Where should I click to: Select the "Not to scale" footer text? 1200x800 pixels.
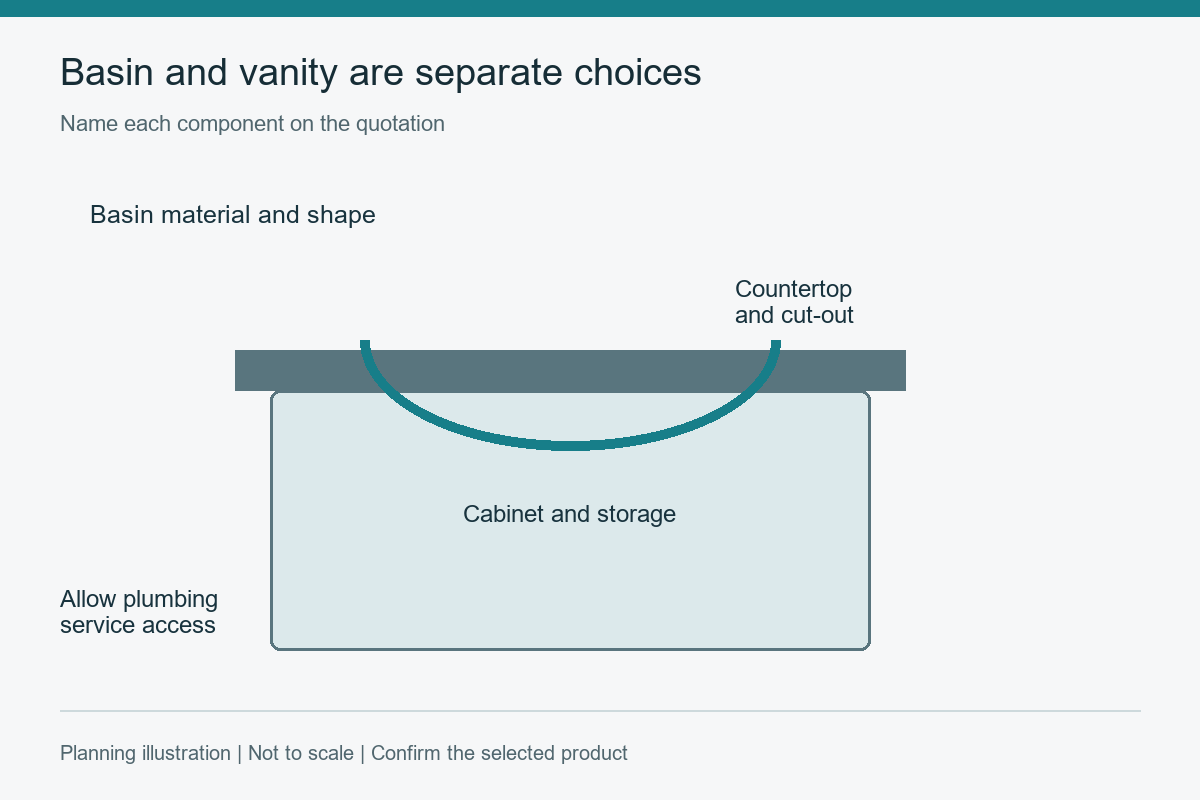click(301, 753)
